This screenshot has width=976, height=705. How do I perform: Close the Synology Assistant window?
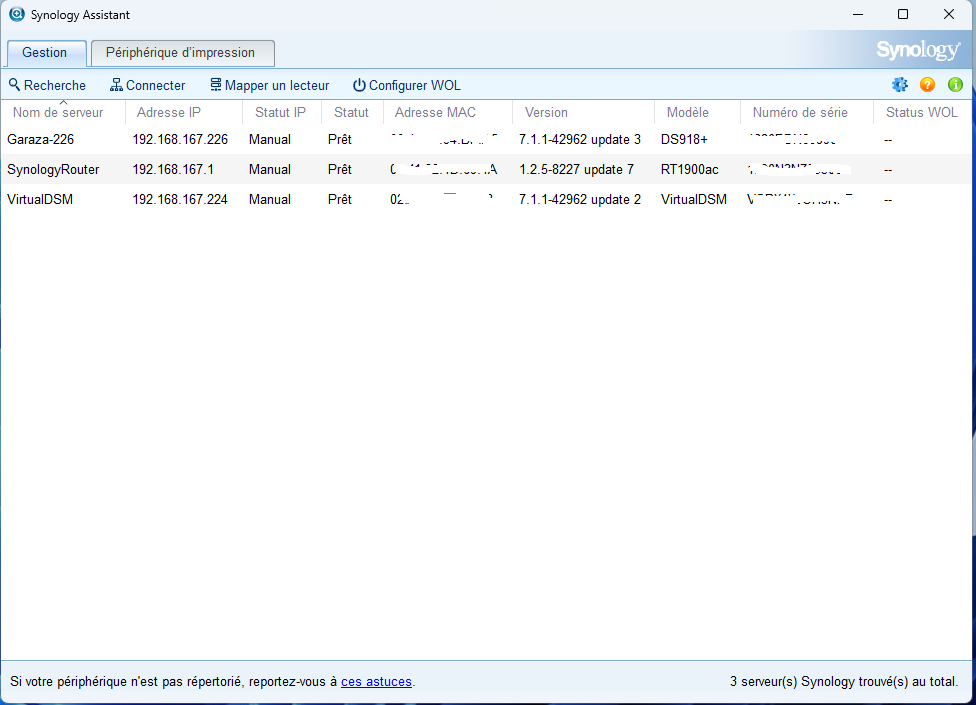pos(949,14)
